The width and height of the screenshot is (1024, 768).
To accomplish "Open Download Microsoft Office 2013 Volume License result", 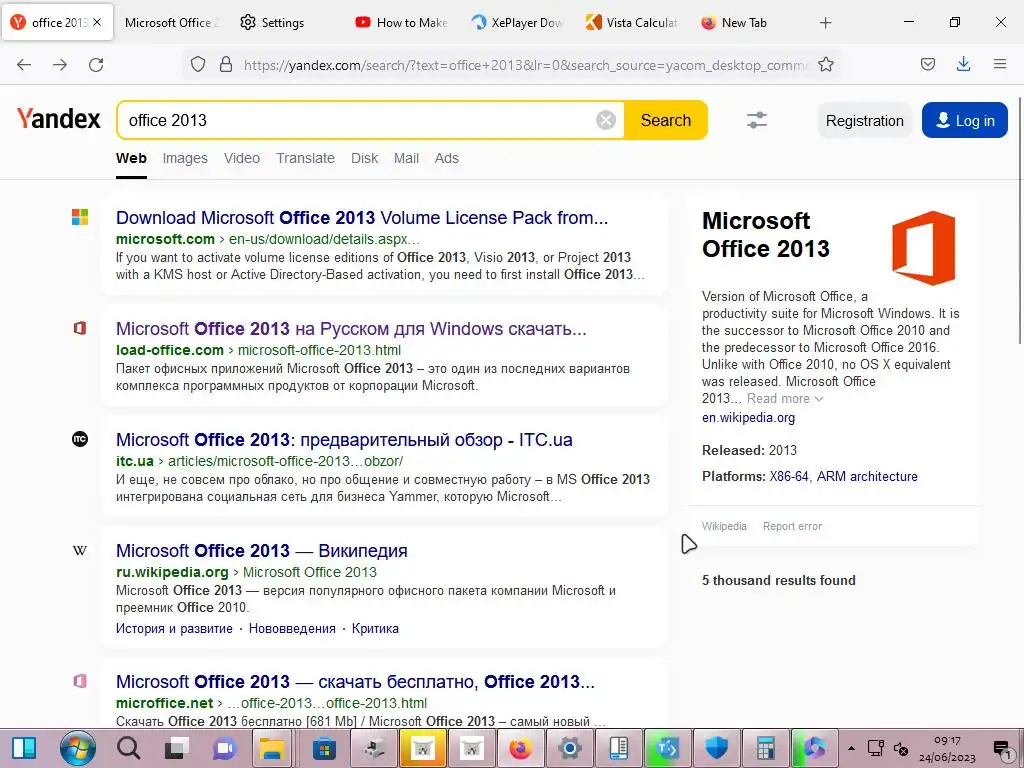I will tap(362, 217).
